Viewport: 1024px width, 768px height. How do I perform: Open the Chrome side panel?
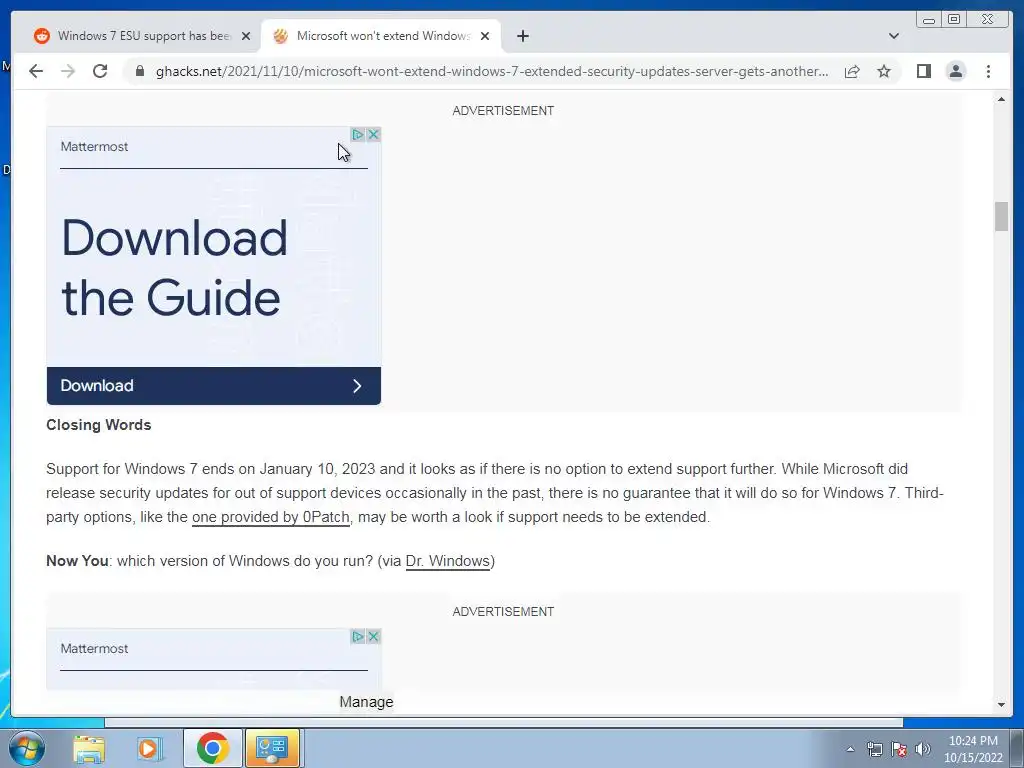coord(923,71)
